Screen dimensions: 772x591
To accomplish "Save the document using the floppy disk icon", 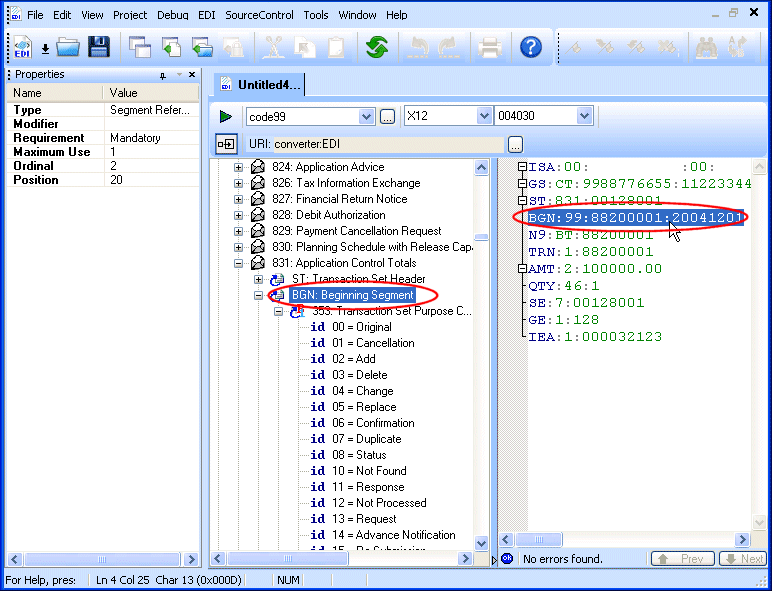I will (98, 46).
